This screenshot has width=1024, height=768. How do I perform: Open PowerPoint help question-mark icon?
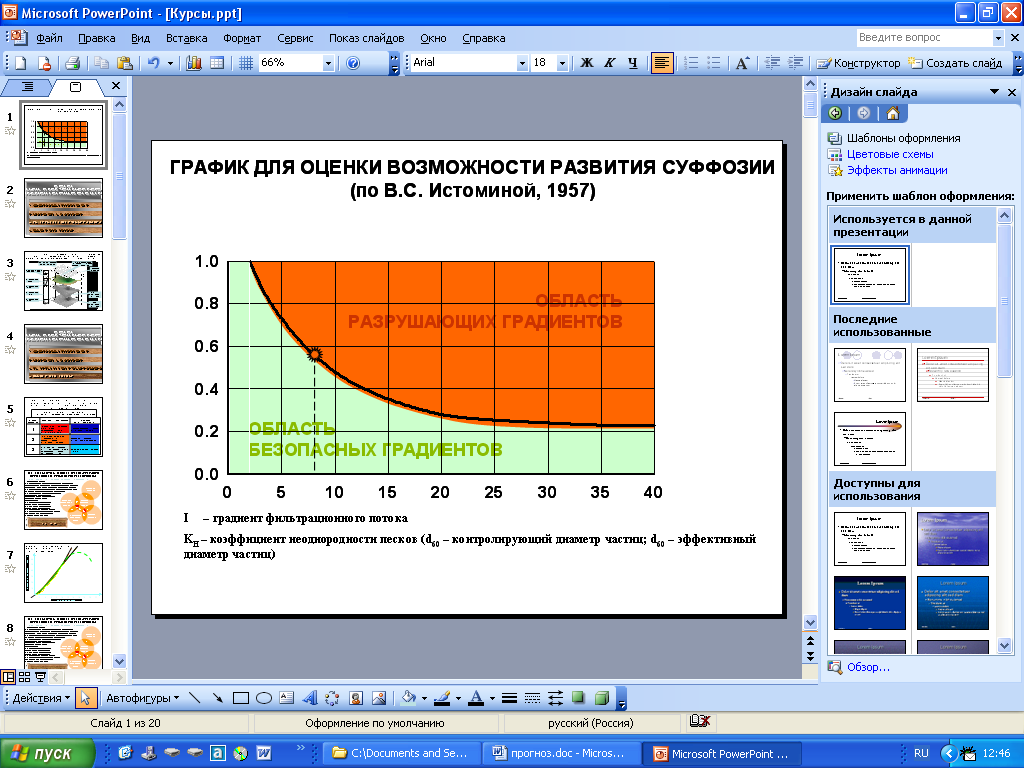(x=353, y=63)
